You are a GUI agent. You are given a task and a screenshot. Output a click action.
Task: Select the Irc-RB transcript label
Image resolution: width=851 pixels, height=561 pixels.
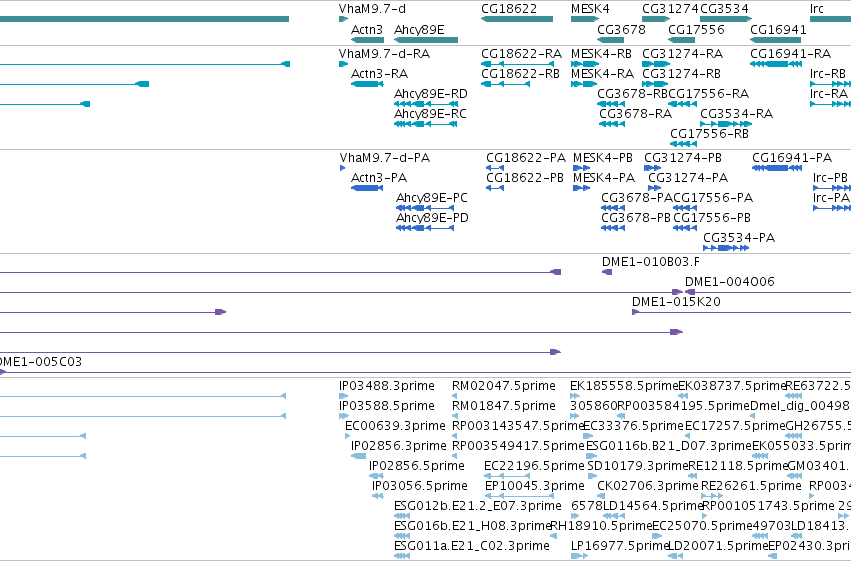tap(828, 74)
